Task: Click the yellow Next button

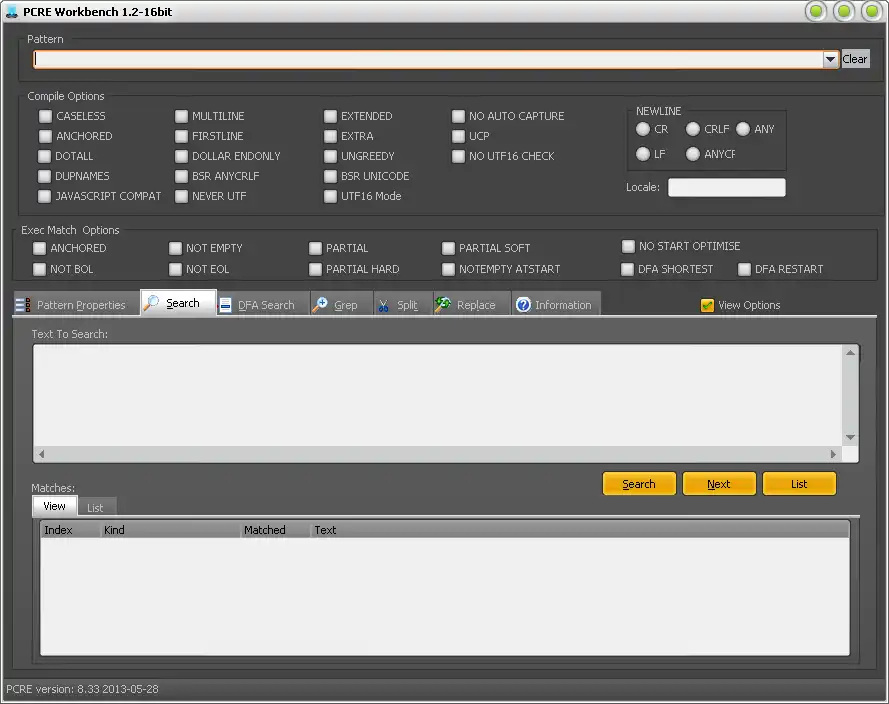Action: [x=719, y=484]
